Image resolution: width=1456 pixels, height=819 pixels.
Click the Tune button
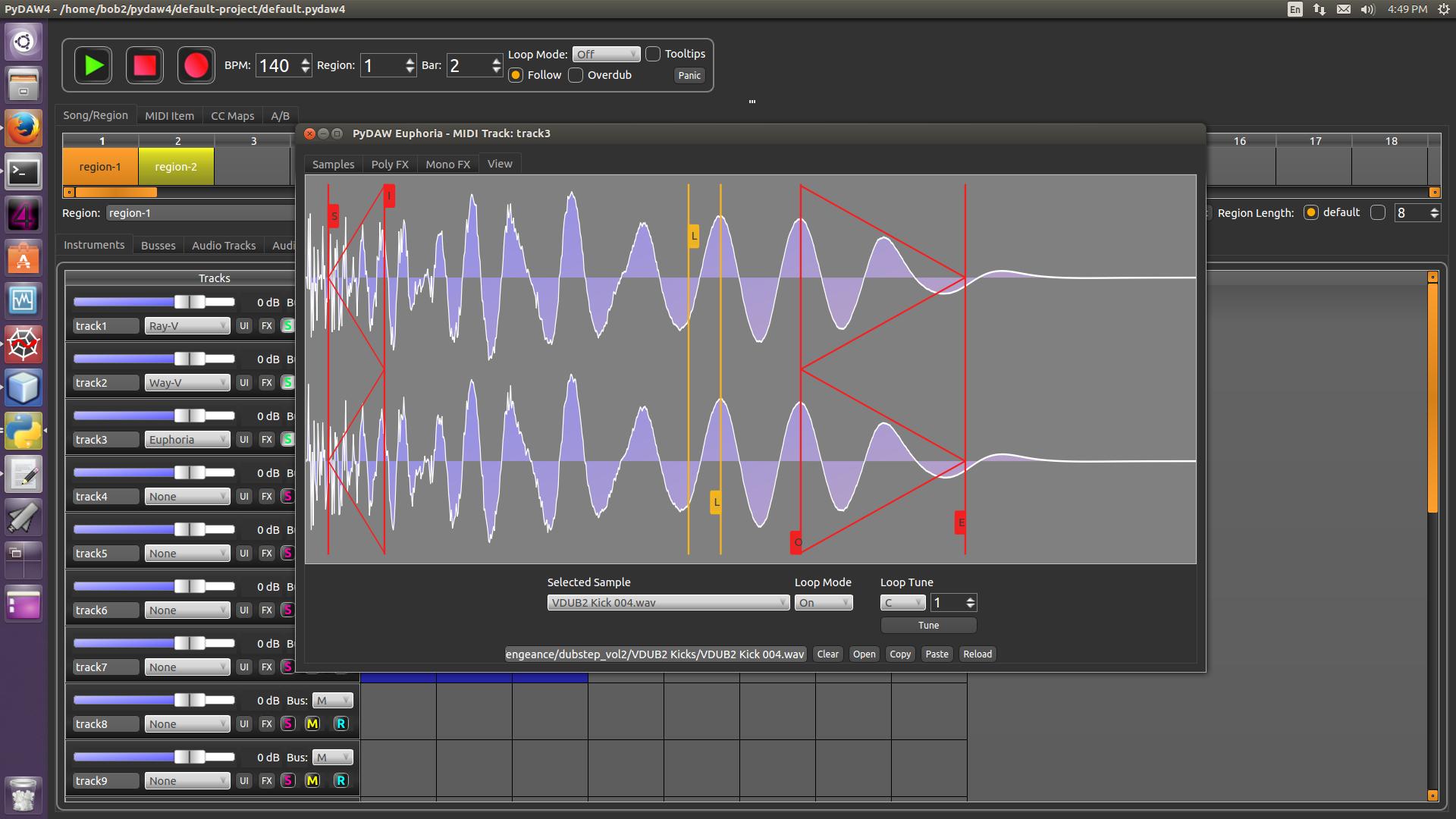point(928,625)
